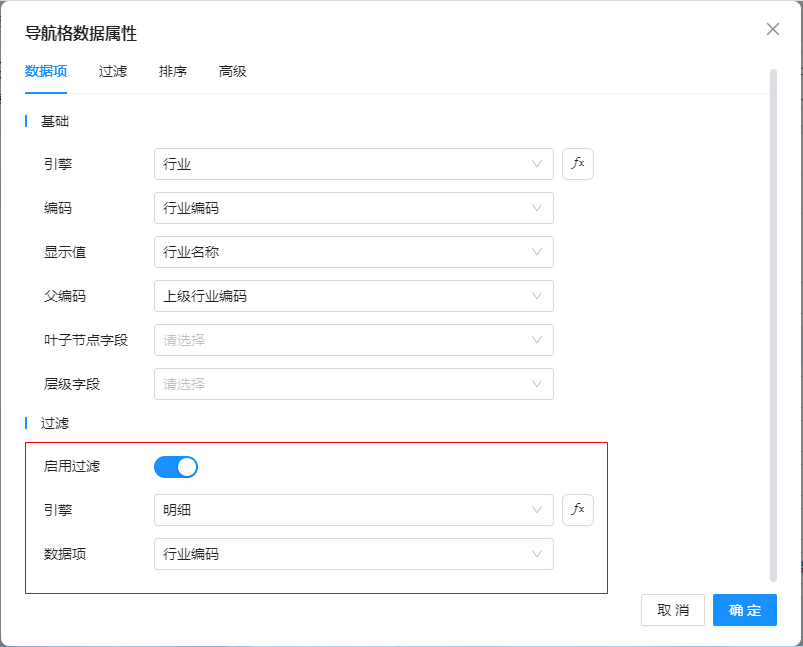Select the 数据项 tab
This screenshot has width=803, height=647.
point(46,72)
